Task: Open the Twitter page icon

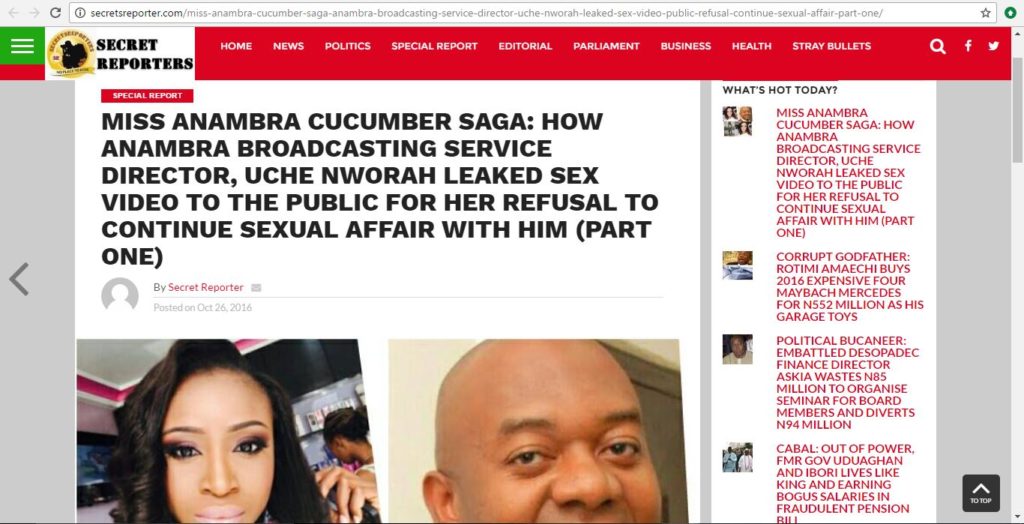Action: (x=993, y=46)
